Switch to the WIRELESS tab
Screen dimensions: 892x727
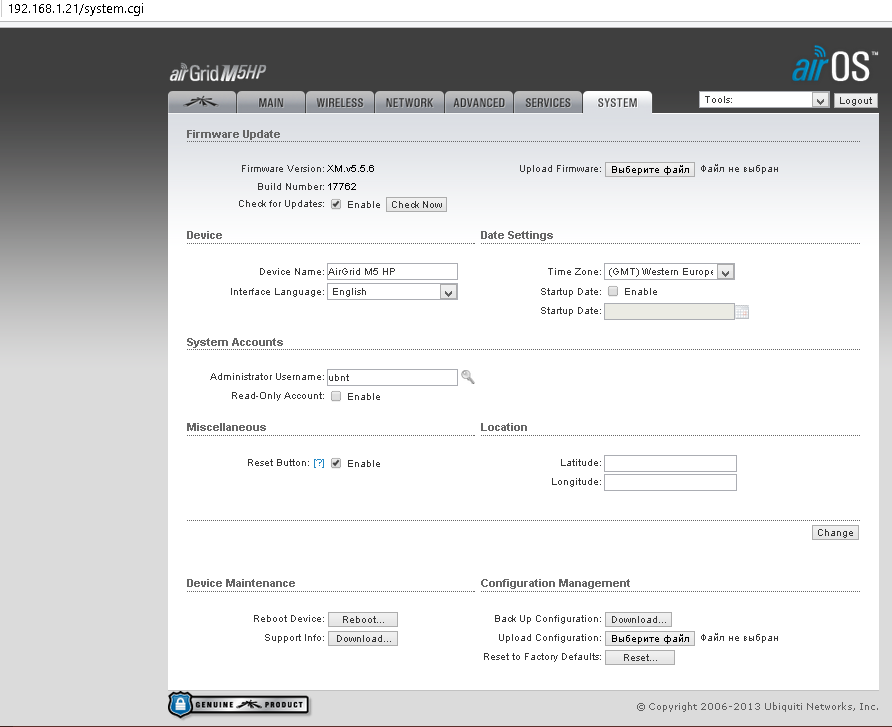click(340, 102)
